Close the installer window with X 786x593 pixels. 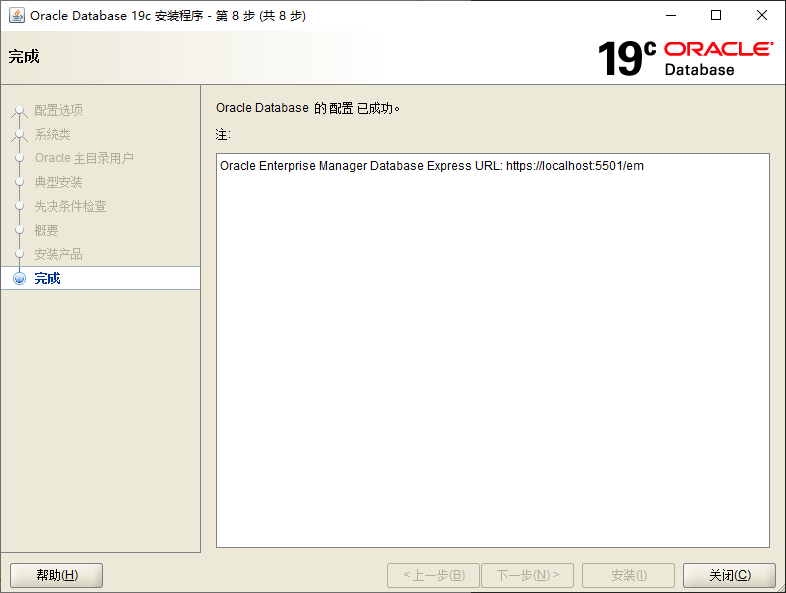coord(761,16)
